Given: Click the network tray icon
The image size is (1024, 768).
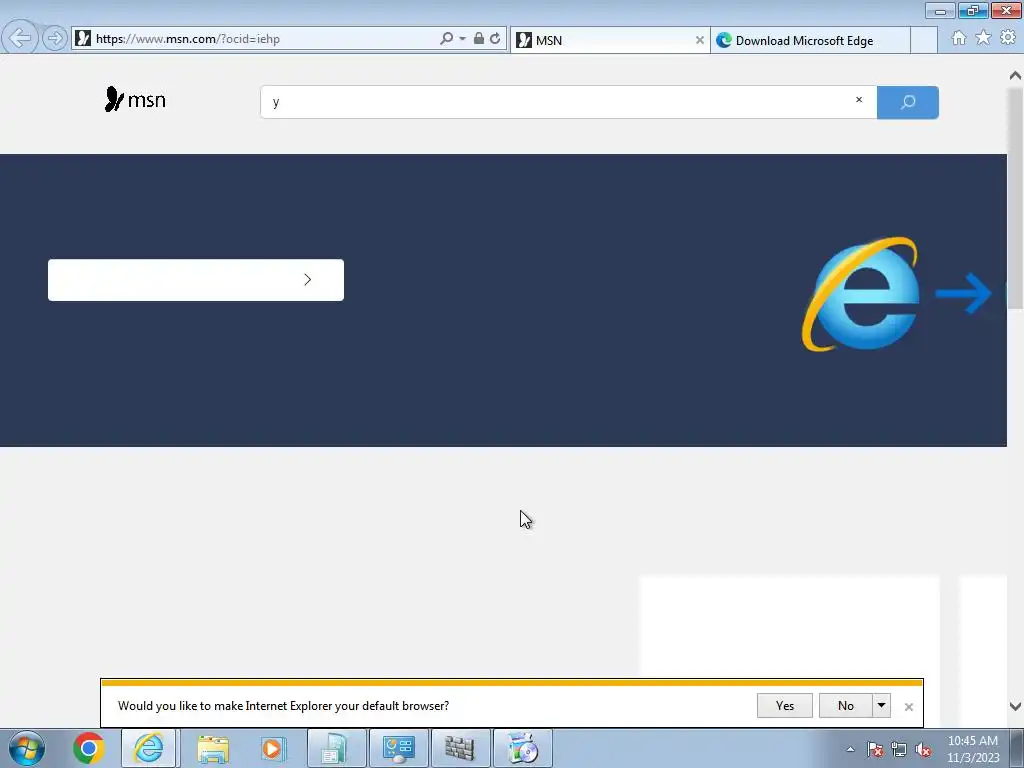Looking at the screenshot, I should [x=899, y=750].
